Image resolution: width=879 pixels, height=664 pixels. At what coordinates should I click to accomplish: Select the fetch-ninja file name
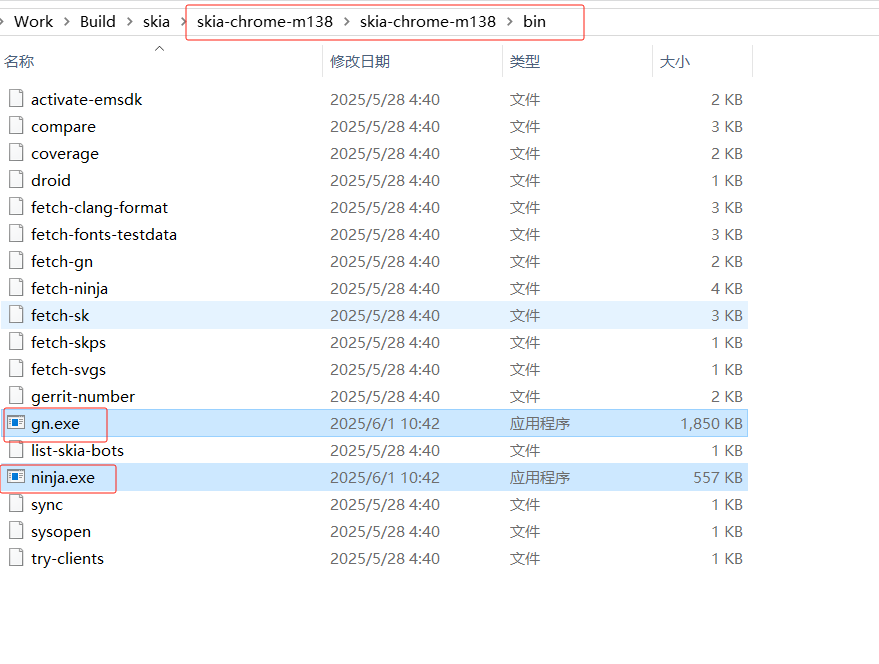click(70, 289)
